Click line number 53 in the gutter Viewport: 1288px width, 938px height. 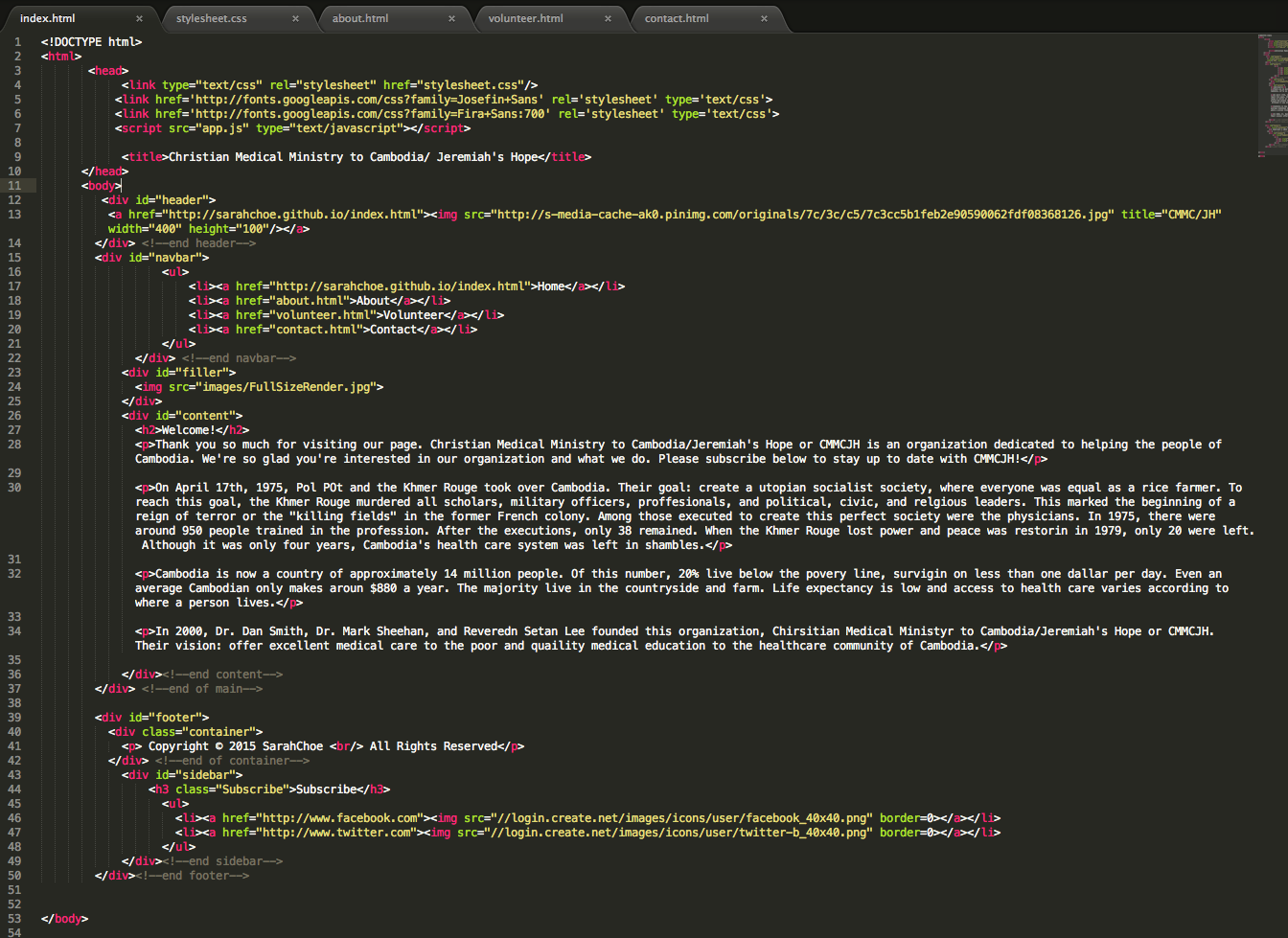14,919
